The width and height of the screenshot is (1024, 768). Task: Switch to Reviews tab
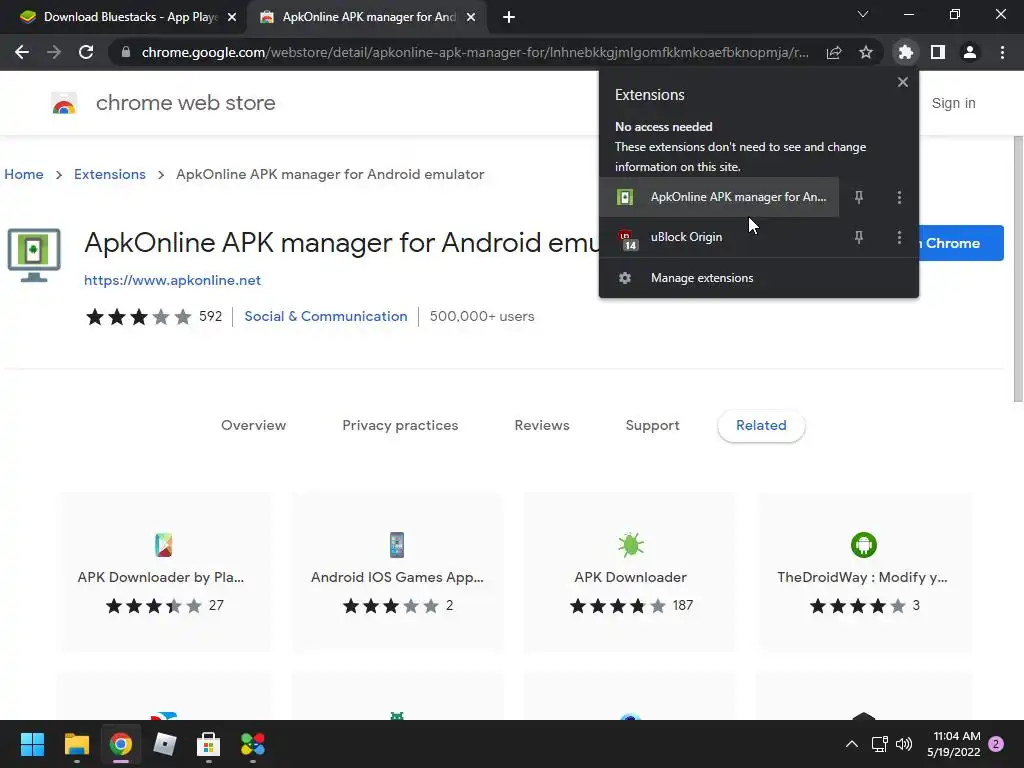(542, 426)
